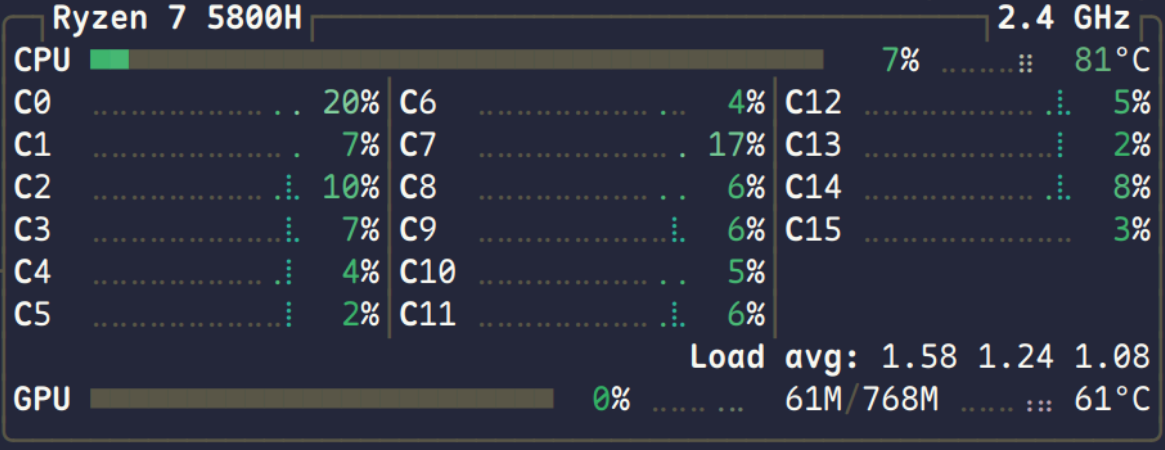
Task: Click the GPU temperature 61°C reading
Action: click(x=1112, y=400)
